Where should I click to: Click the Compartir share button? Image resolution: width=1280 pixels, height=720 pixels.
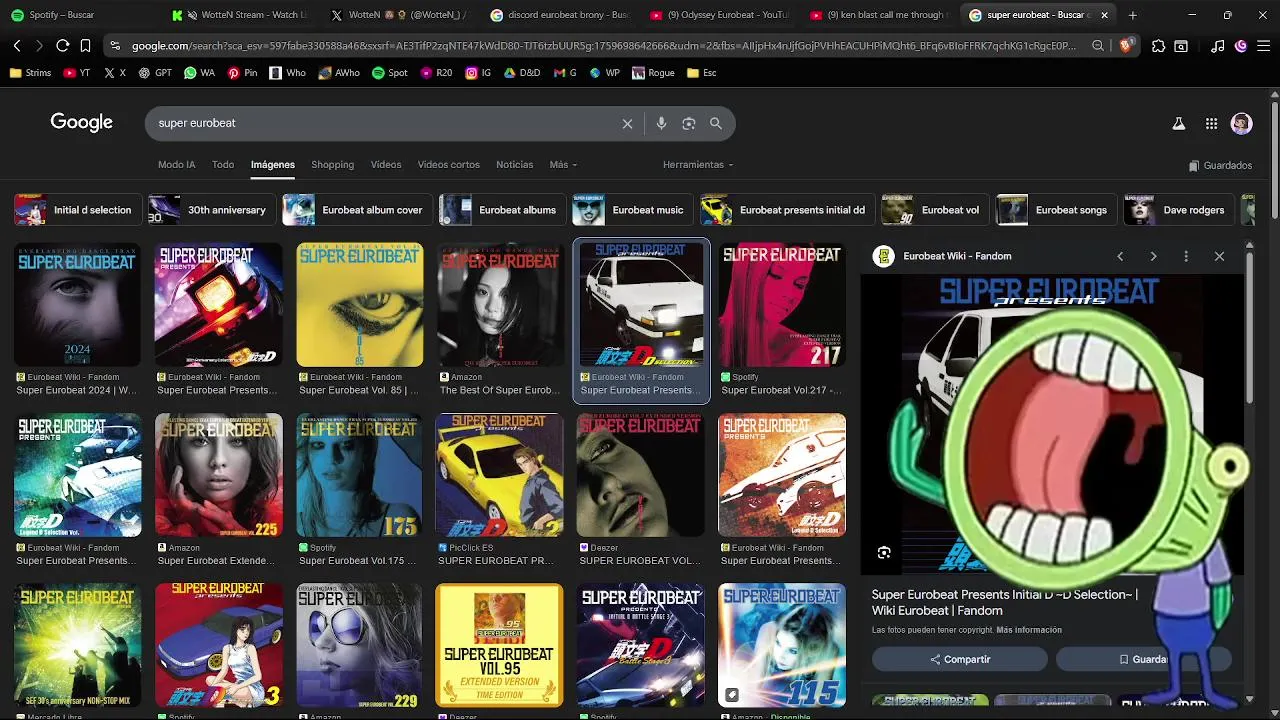click(960, 659)
